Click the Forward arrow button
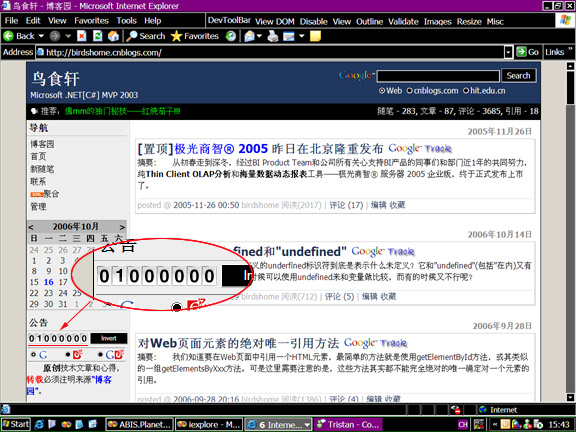This screenshot has height=432, width=576. coord(55,36)
